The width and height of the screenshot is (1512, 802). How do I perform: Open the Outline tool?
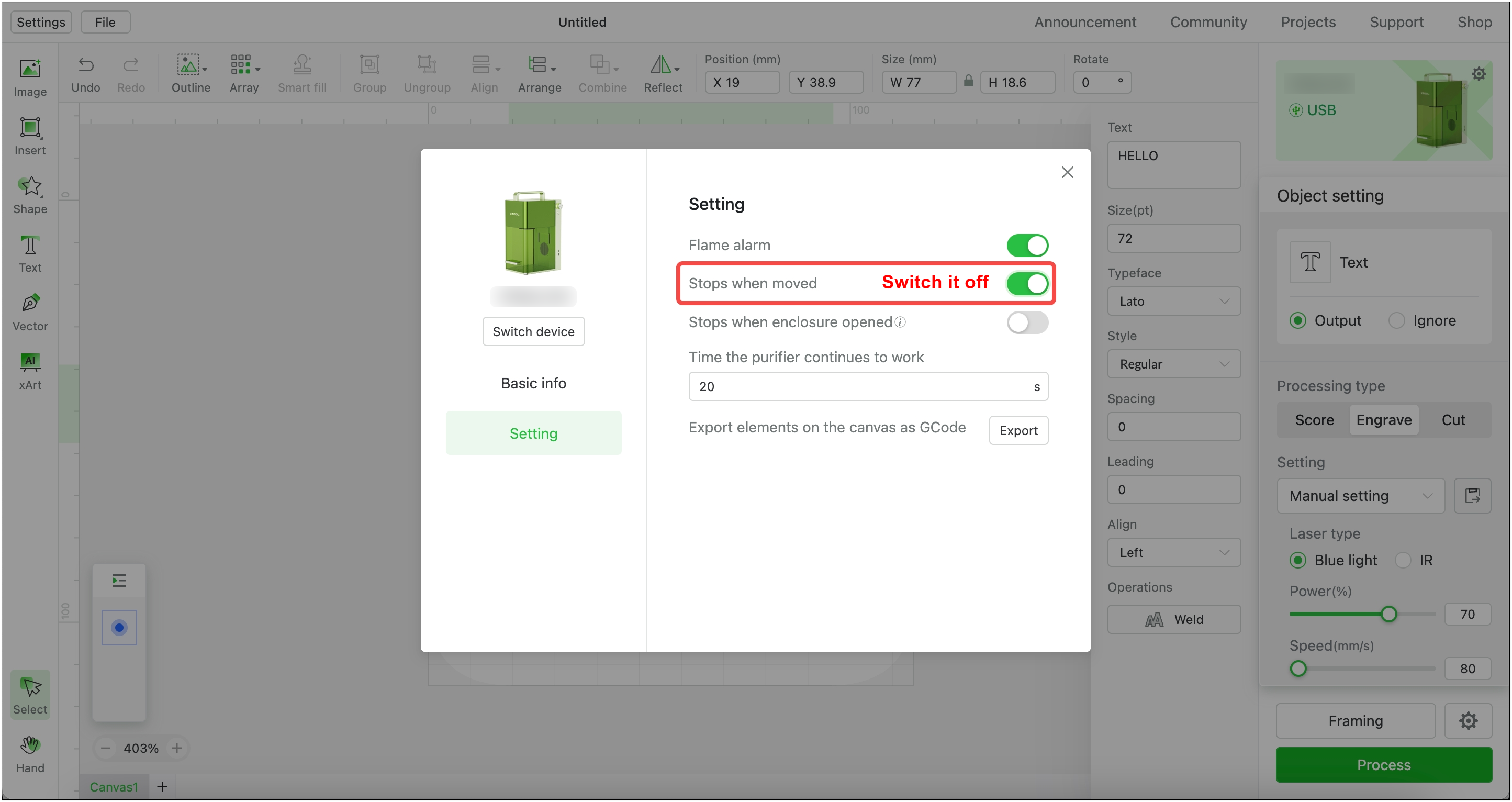coord(191,74)
